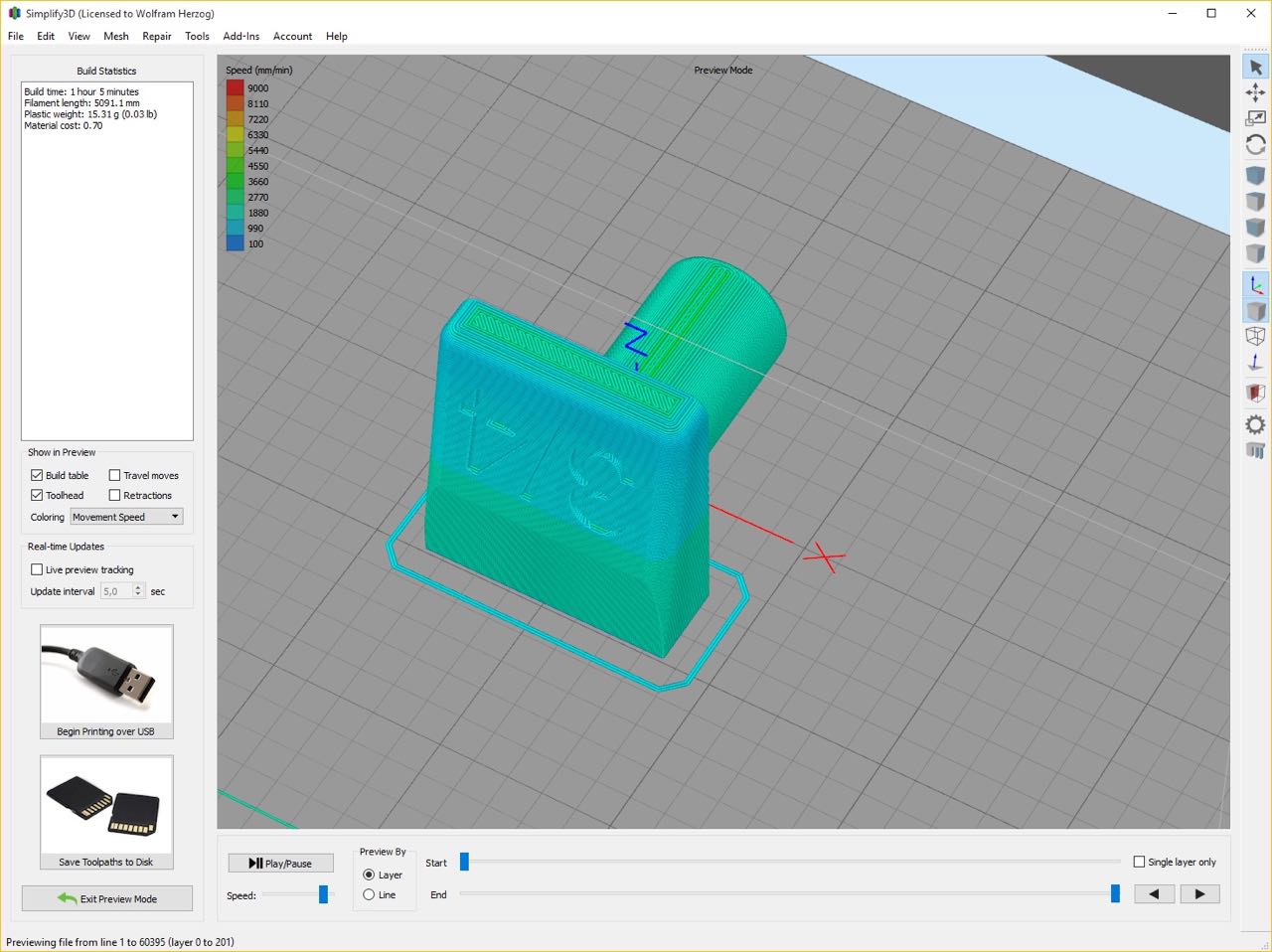Screen dimensions: 1272x952
Task: Activate the translate/move model tool
Action: click(x=1255, y=92)
